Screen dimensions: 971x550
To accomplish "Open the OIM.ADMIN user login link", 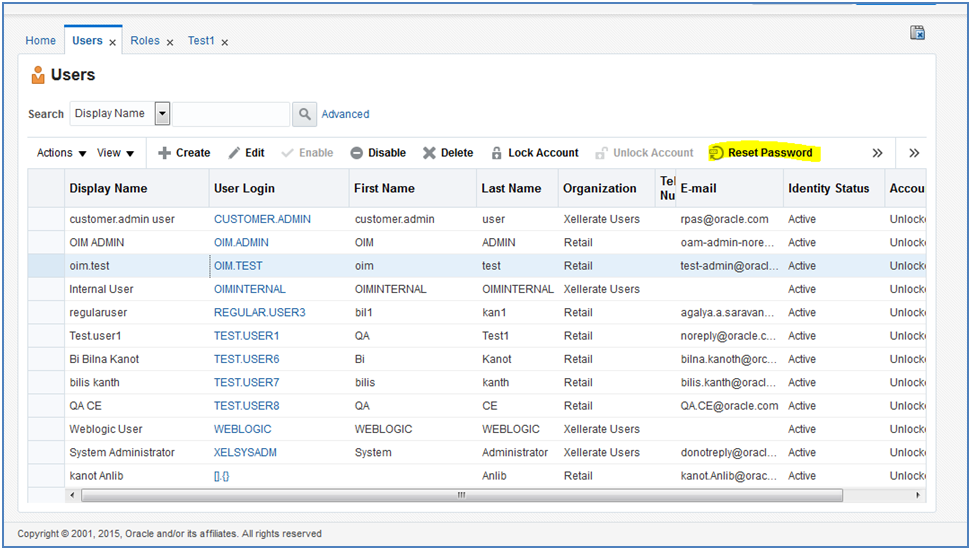I will click(242, 243).
